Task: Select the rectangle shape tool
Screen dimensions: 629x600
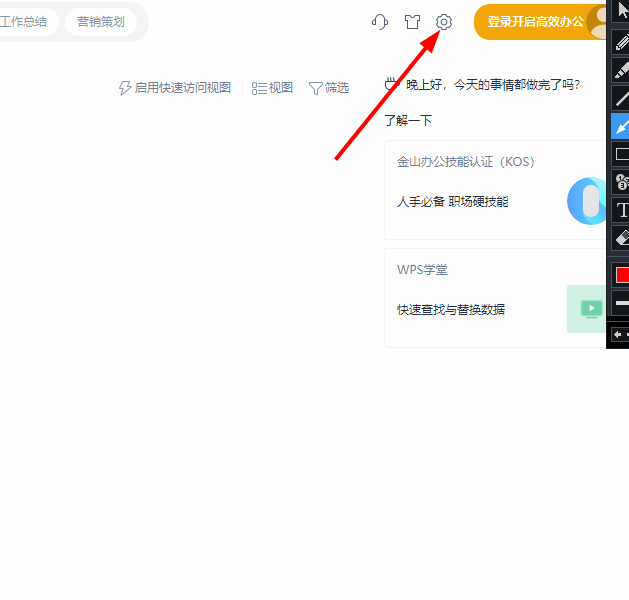Action: [x=621, y=154]
